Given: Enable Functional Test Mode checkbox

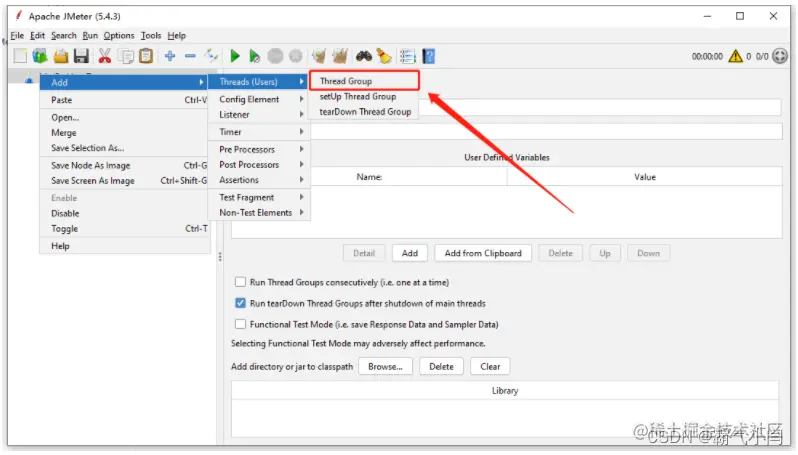Looking at the screenshot, I should coord(240,324).
